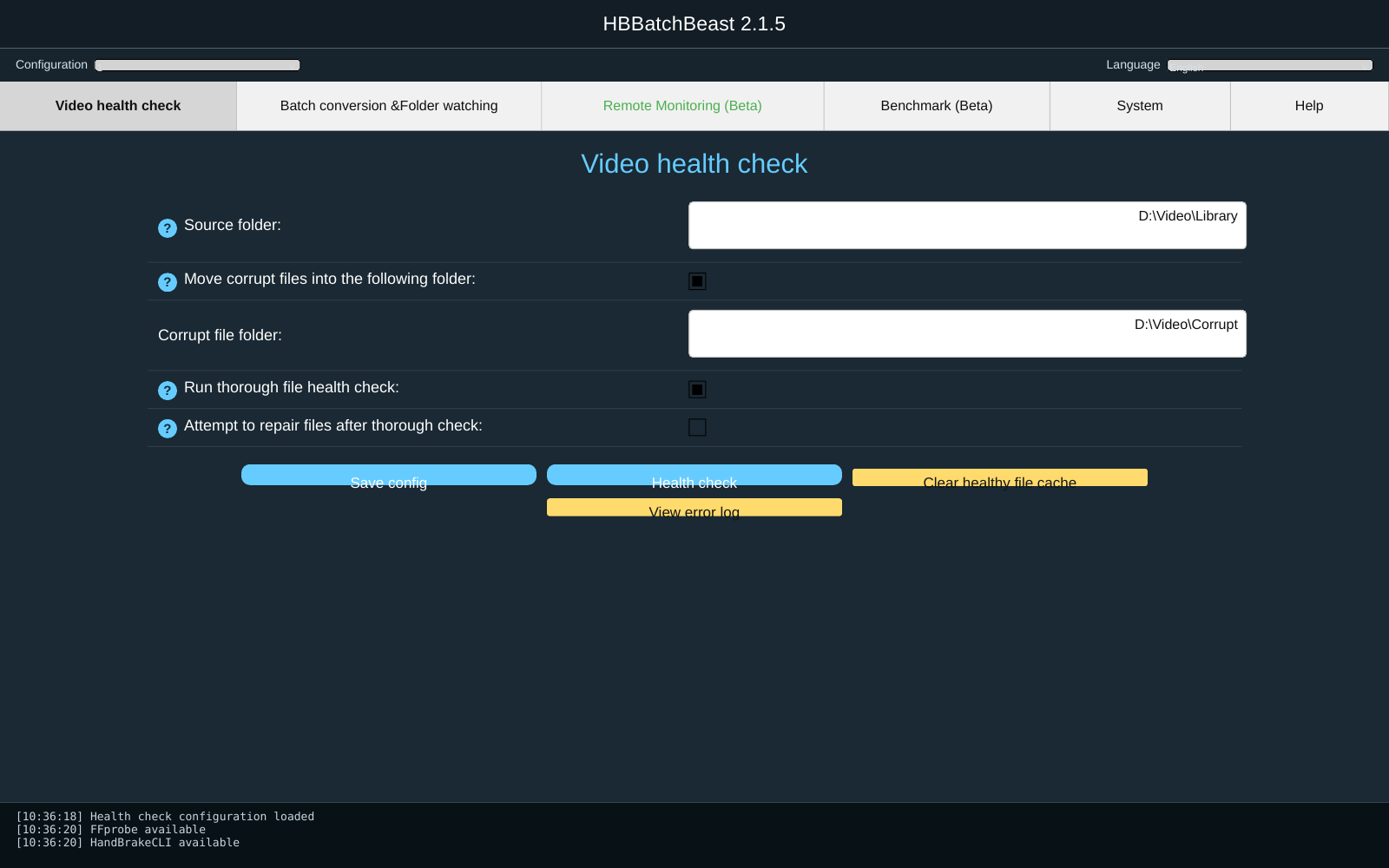Open the Configuration dropdown
The width and height of the screenshot is (1389, 868).
coord(198,65)
